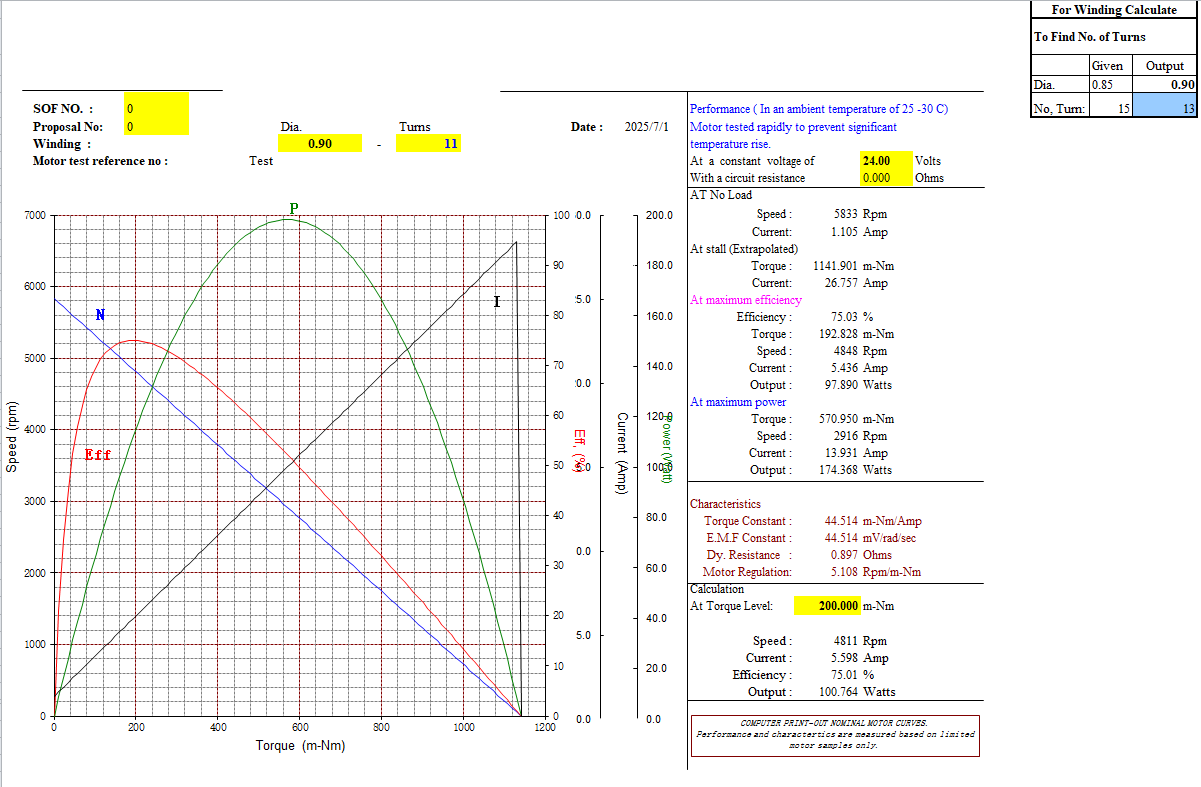Select the calculated efficiency value 75.01
The image size is (1201, 787).
coord(845,675)
